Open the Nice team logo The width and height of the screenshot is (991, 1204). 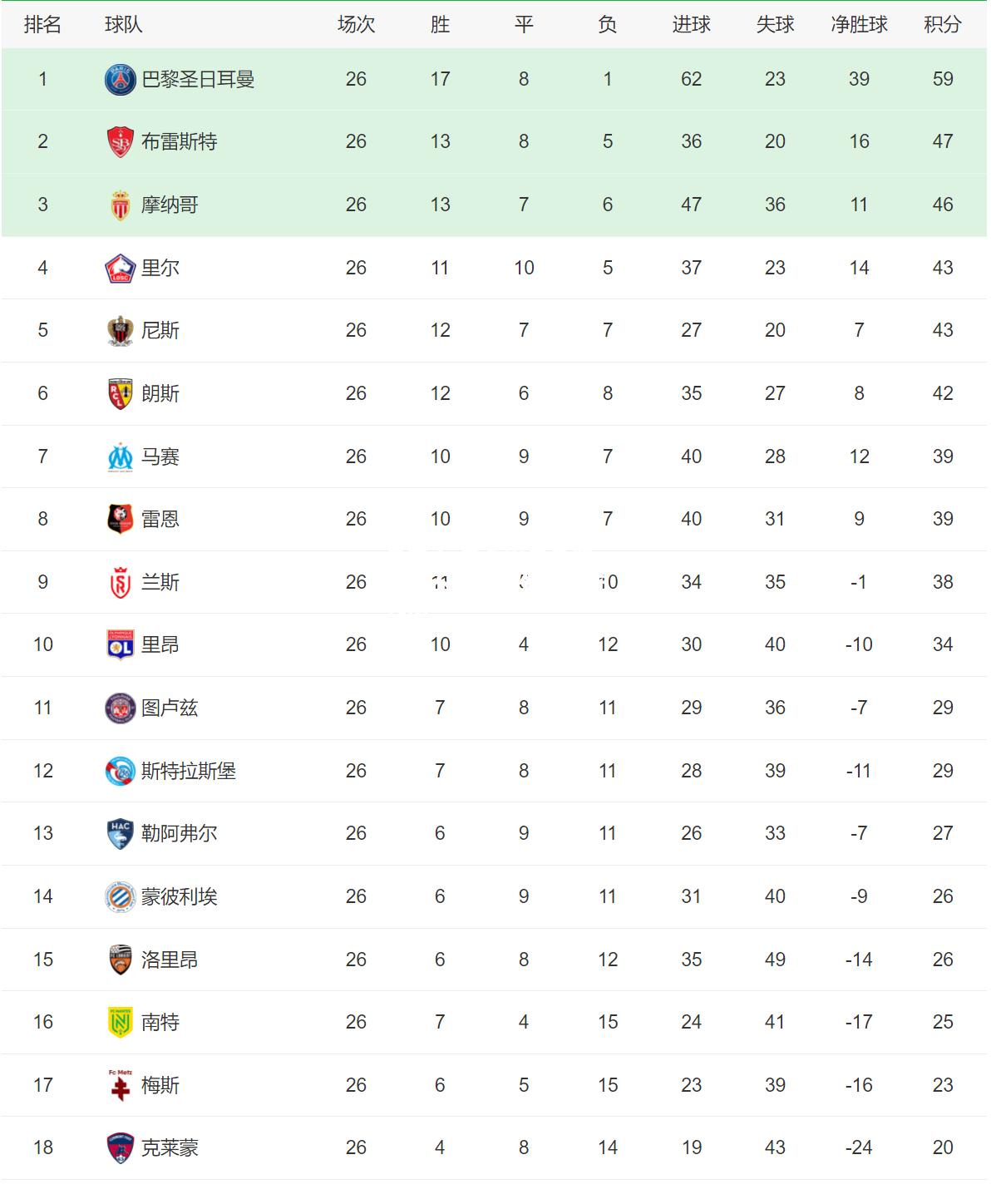(x=121, y=331)
